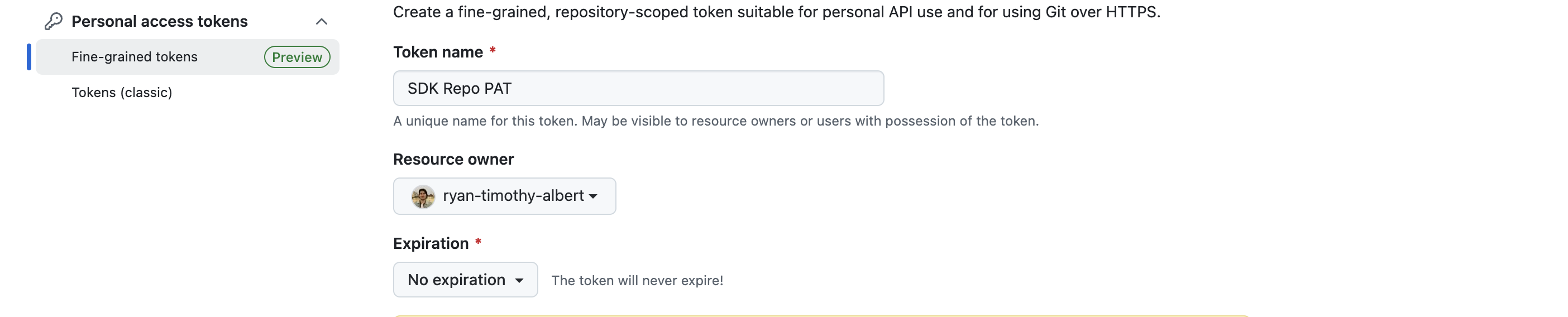The width and height of the screenshot is (1568, 317).
Task: Click the caret arrow next to ryan-timothy-albert
Action: tap(594, 196)
